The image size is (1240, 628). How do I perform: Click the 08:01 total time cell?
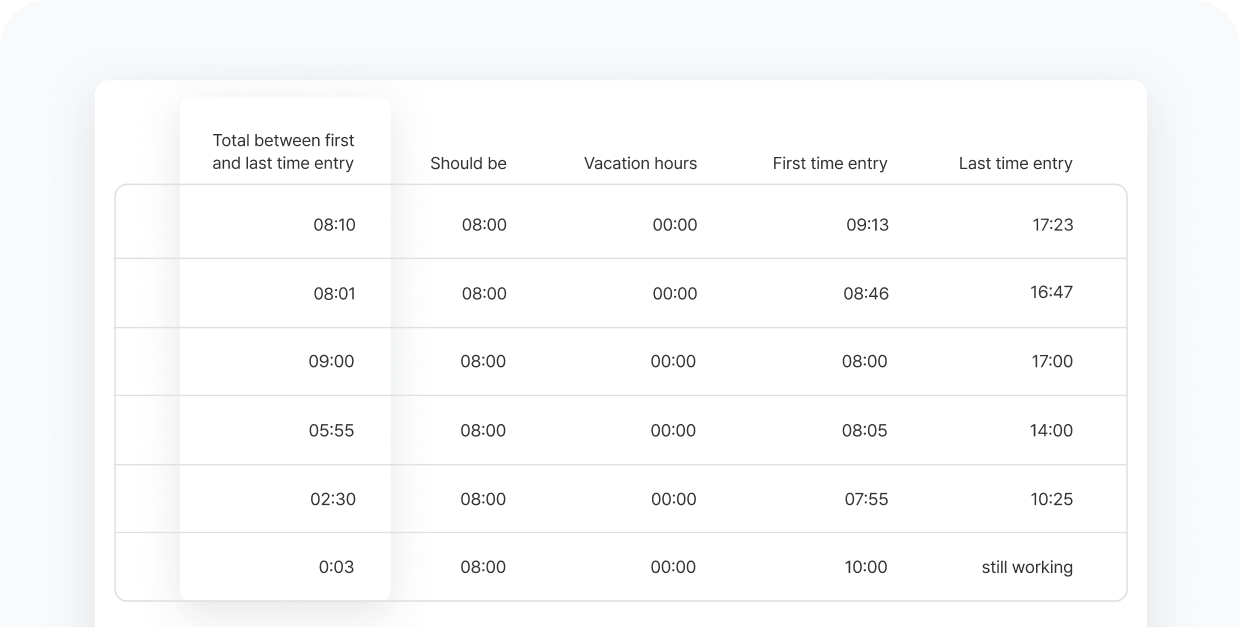334,294
